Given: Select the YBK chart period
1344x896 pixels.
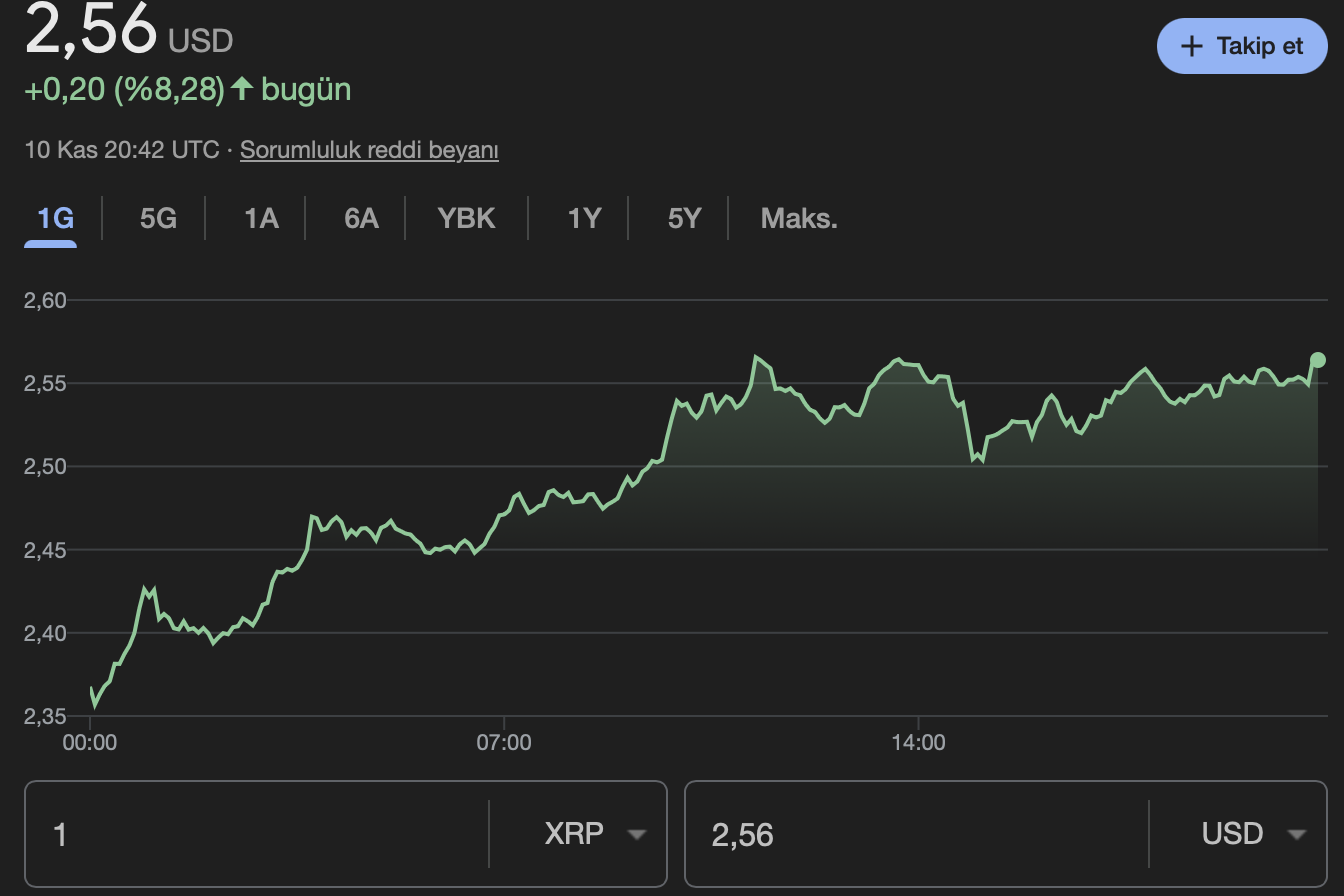Looking at the screenshot, I should (465, 218).
